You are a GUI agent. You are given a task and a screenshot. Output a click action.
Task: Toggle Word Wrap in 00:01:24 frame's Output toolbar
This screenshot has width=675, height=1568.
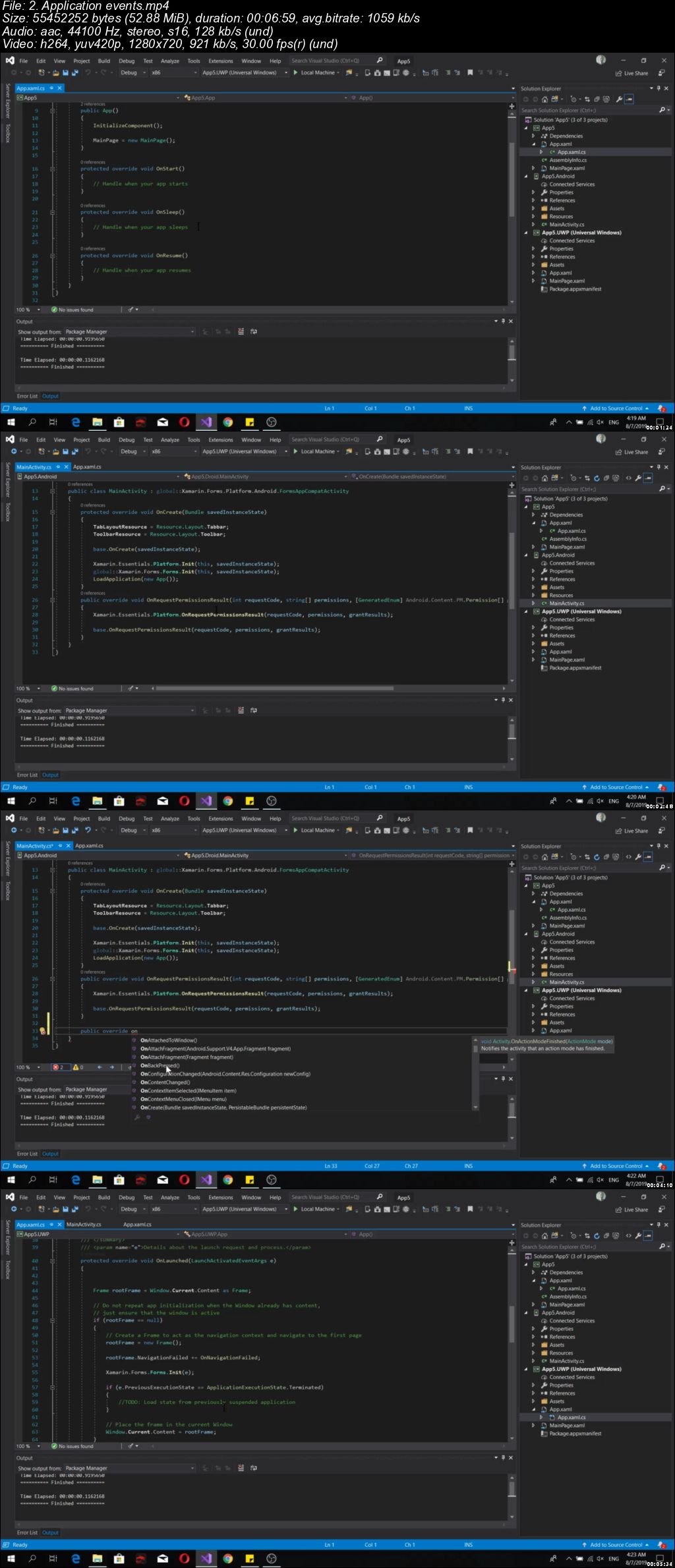[253, 332]
